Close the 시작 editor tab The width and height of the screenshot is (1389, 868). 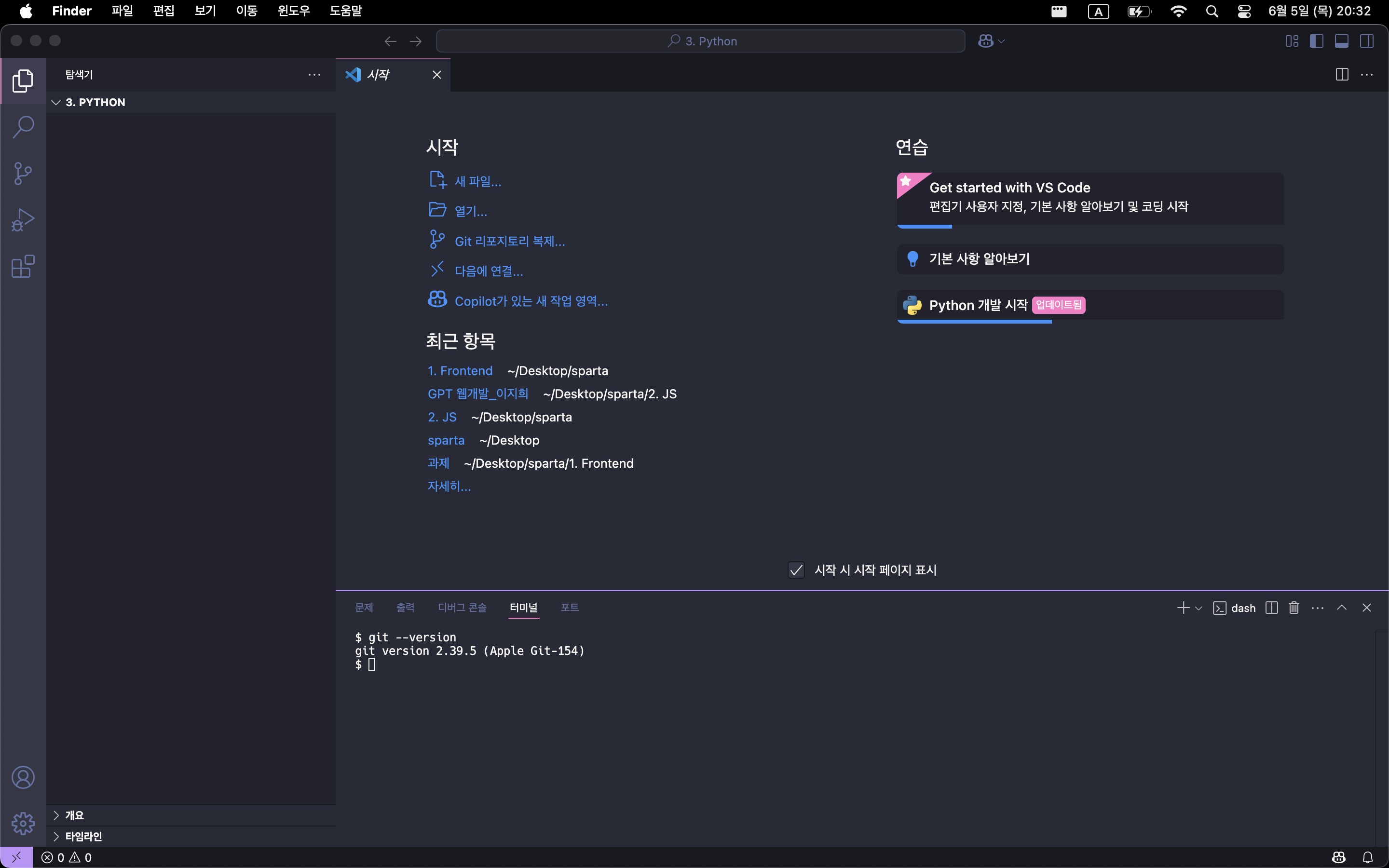pyautogui.click(x=437, y=75)
